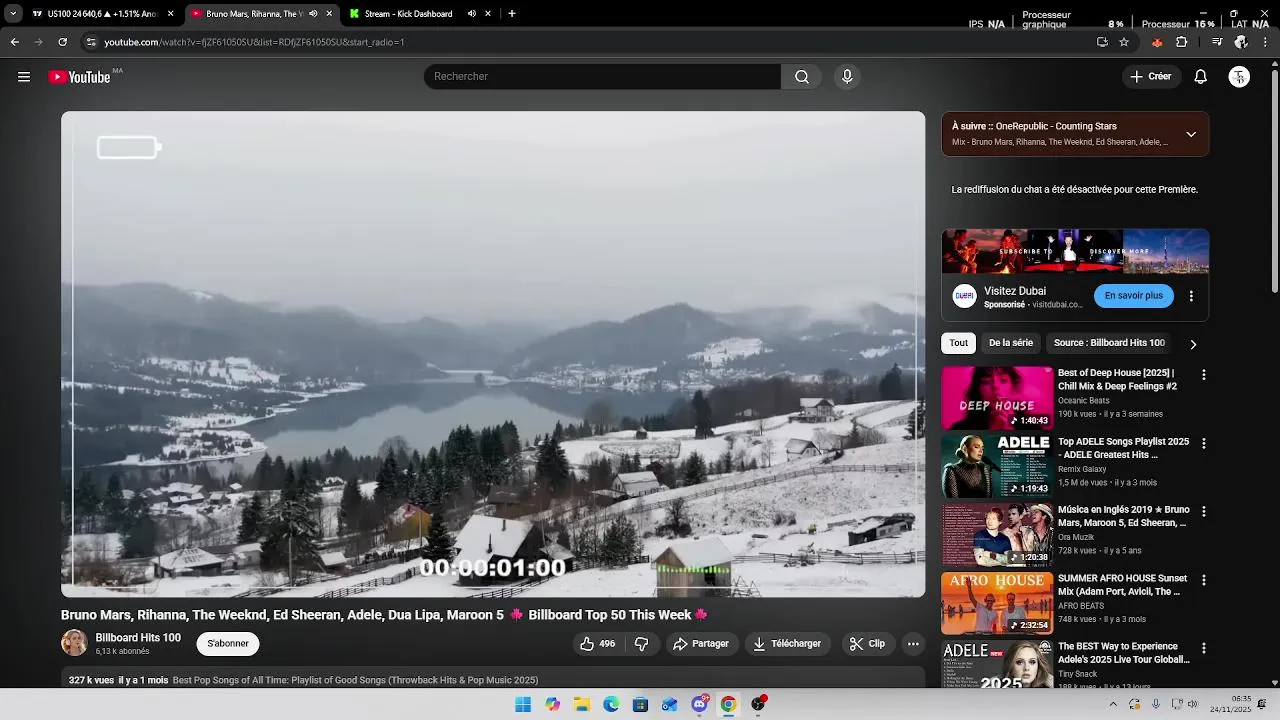Open site information icon in address bar
1280x720 pixels.
91,42
